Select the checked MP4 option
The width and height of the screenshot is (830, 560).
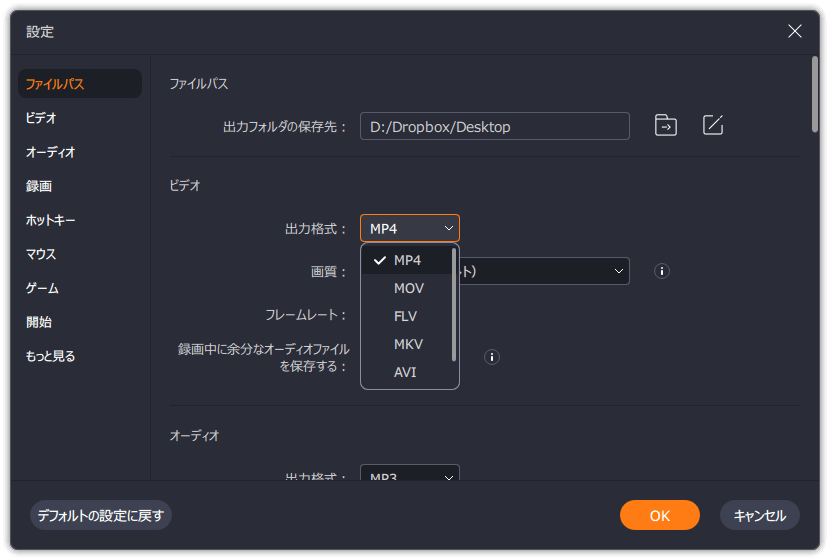point(407,260)
